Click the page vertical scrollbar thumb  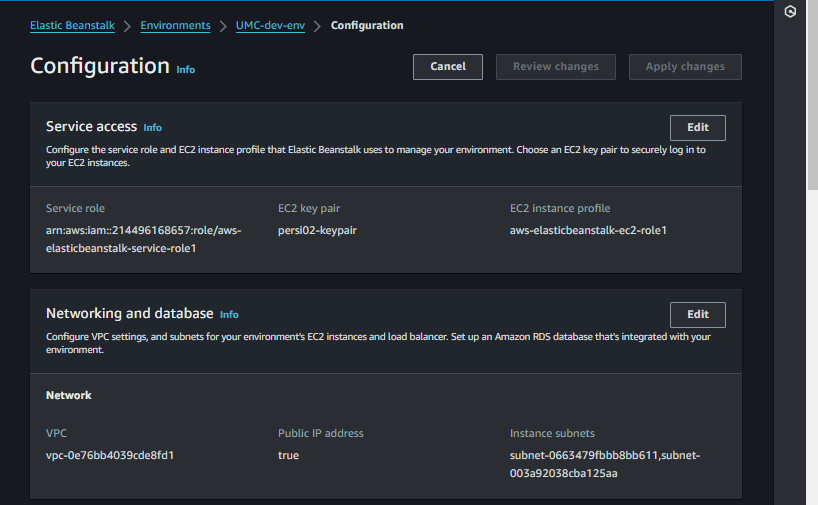click(812, 95)
